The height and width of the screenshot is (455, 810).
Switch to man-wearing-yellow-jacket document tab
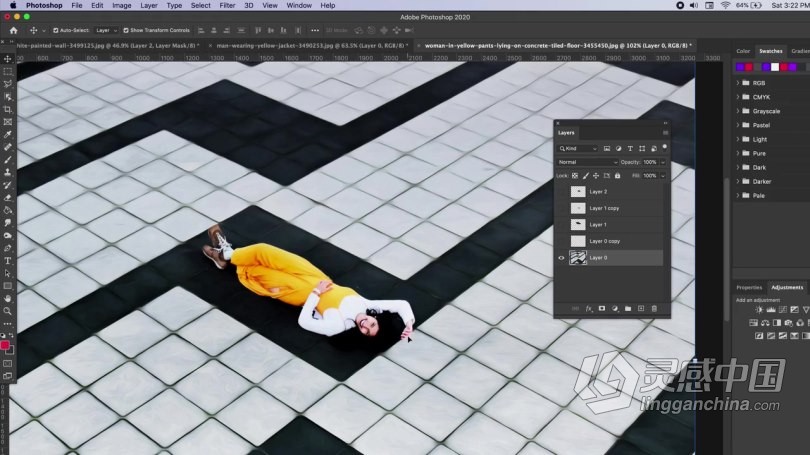click(x=310, y=45)
